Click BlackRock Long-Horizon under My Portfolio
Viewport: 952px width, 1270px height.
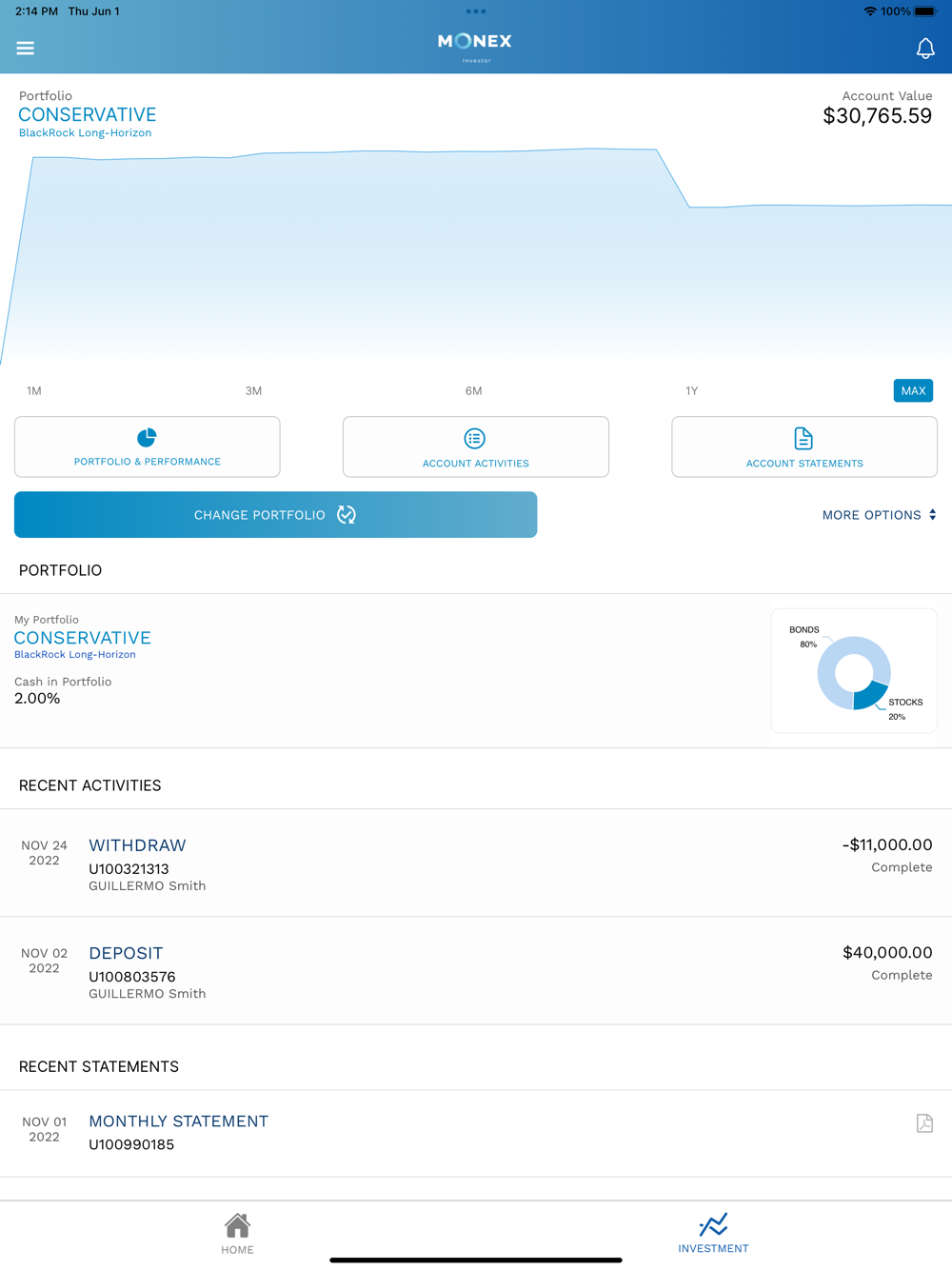74,655
